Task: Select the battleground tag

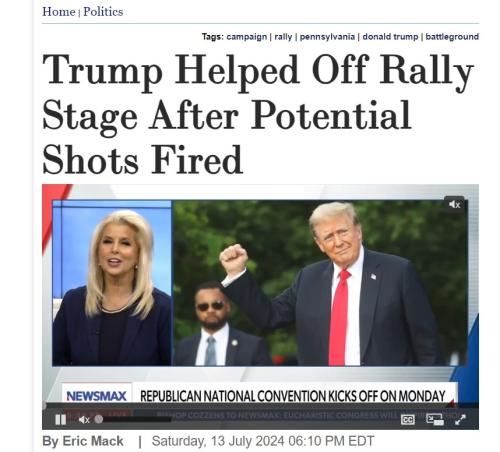Action: point(452,37)
